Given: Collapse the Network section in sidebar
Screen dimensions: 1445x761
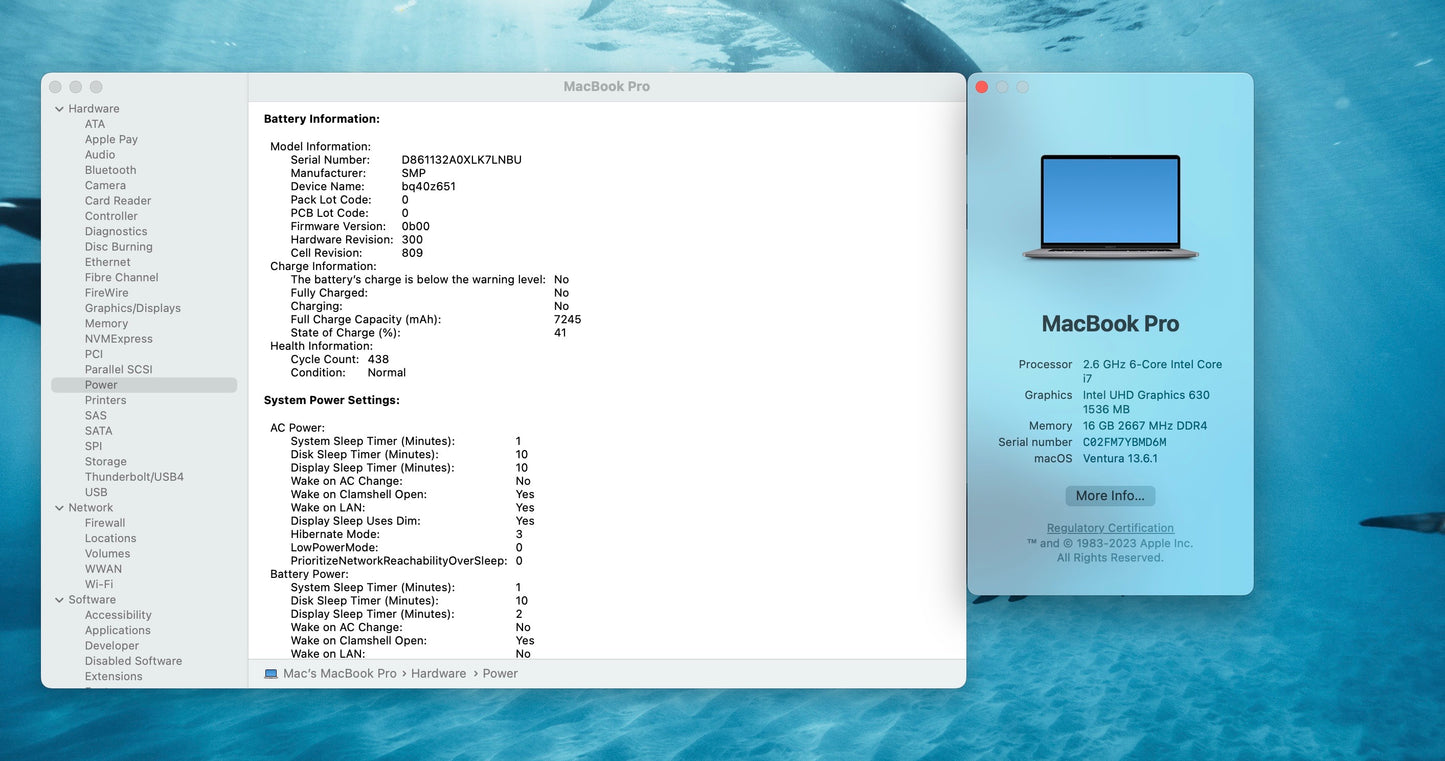Looking at the screenshot, I should tap(59, 508).
